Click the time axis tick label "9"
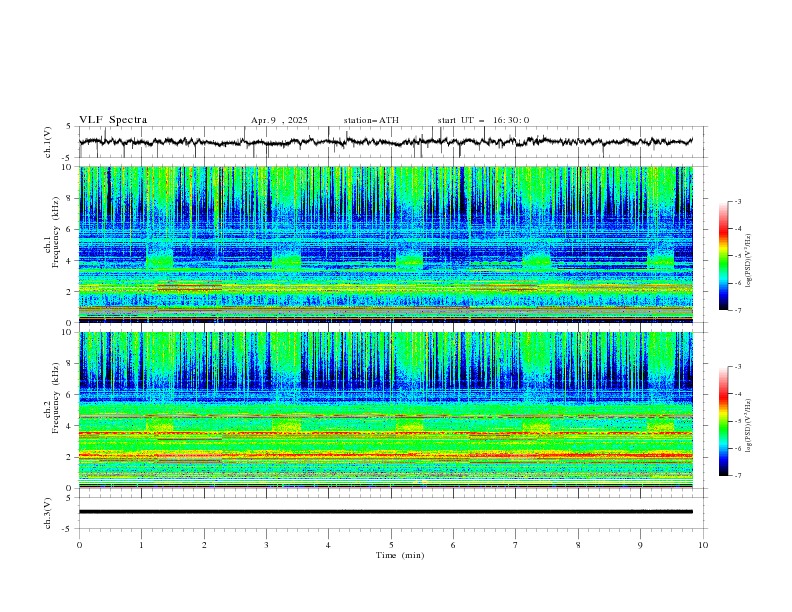792x612 pixels. click(640, 545)
